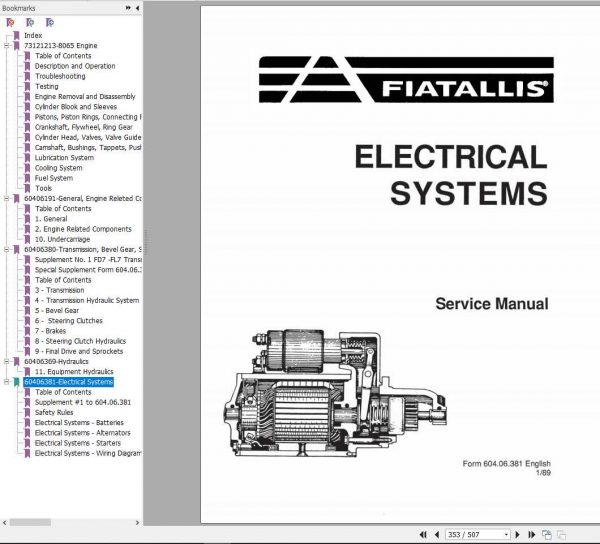
Task: Collapse the 60406380-Transmission bookmark node
Action: coord(6,249)
